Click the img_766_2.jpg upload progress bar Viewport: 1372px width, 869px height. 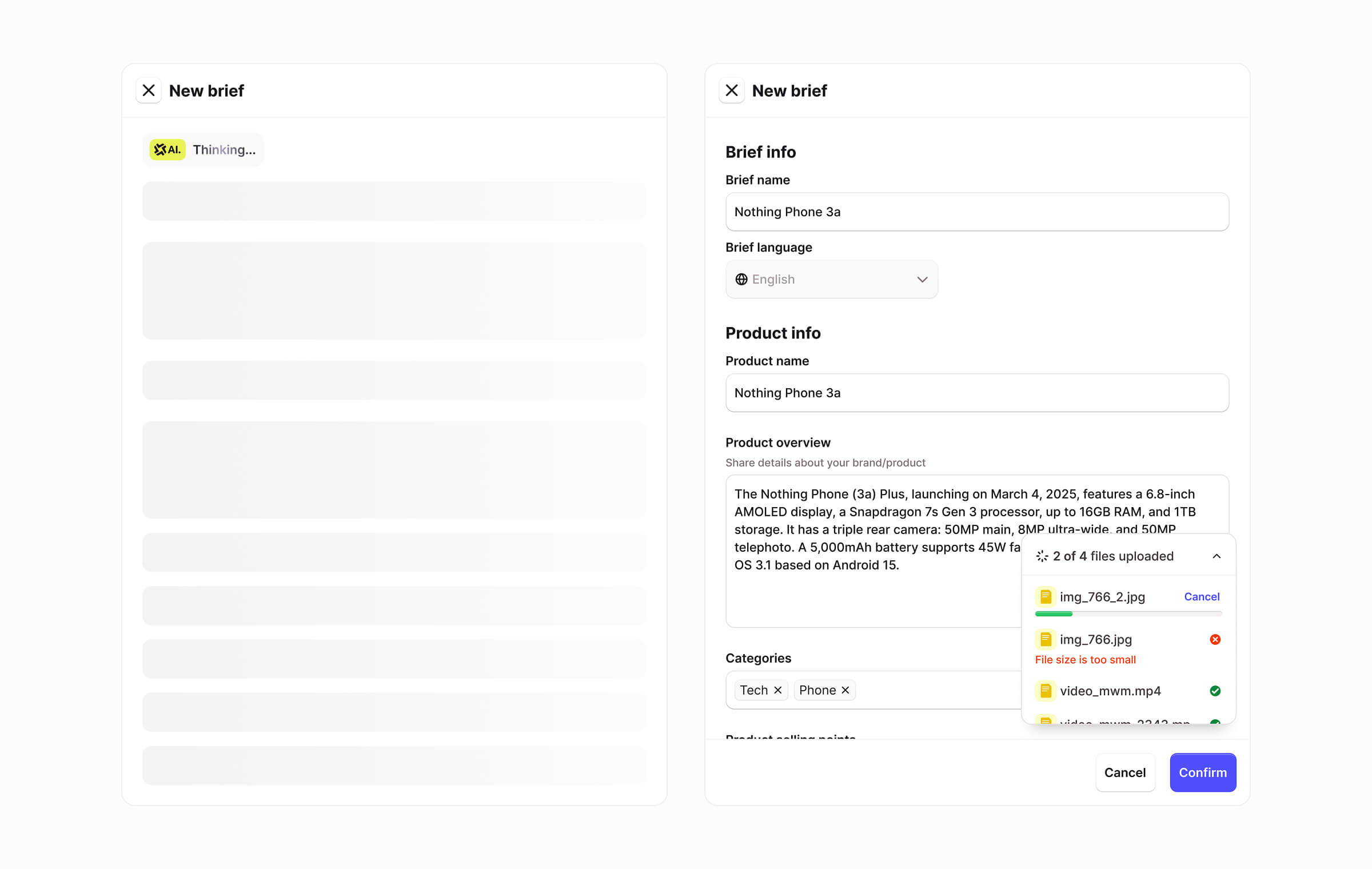[x=1128, y=614]
